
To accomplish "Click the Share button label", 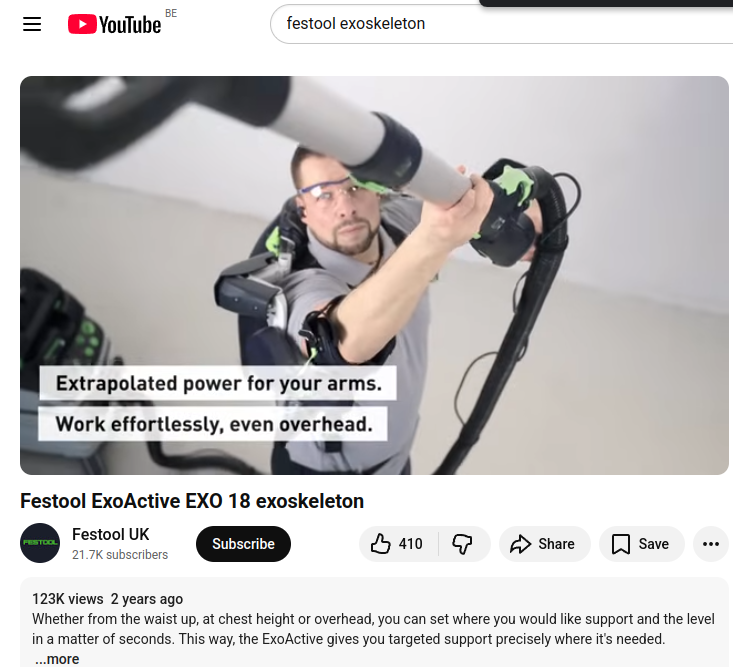I will point(556,544).
